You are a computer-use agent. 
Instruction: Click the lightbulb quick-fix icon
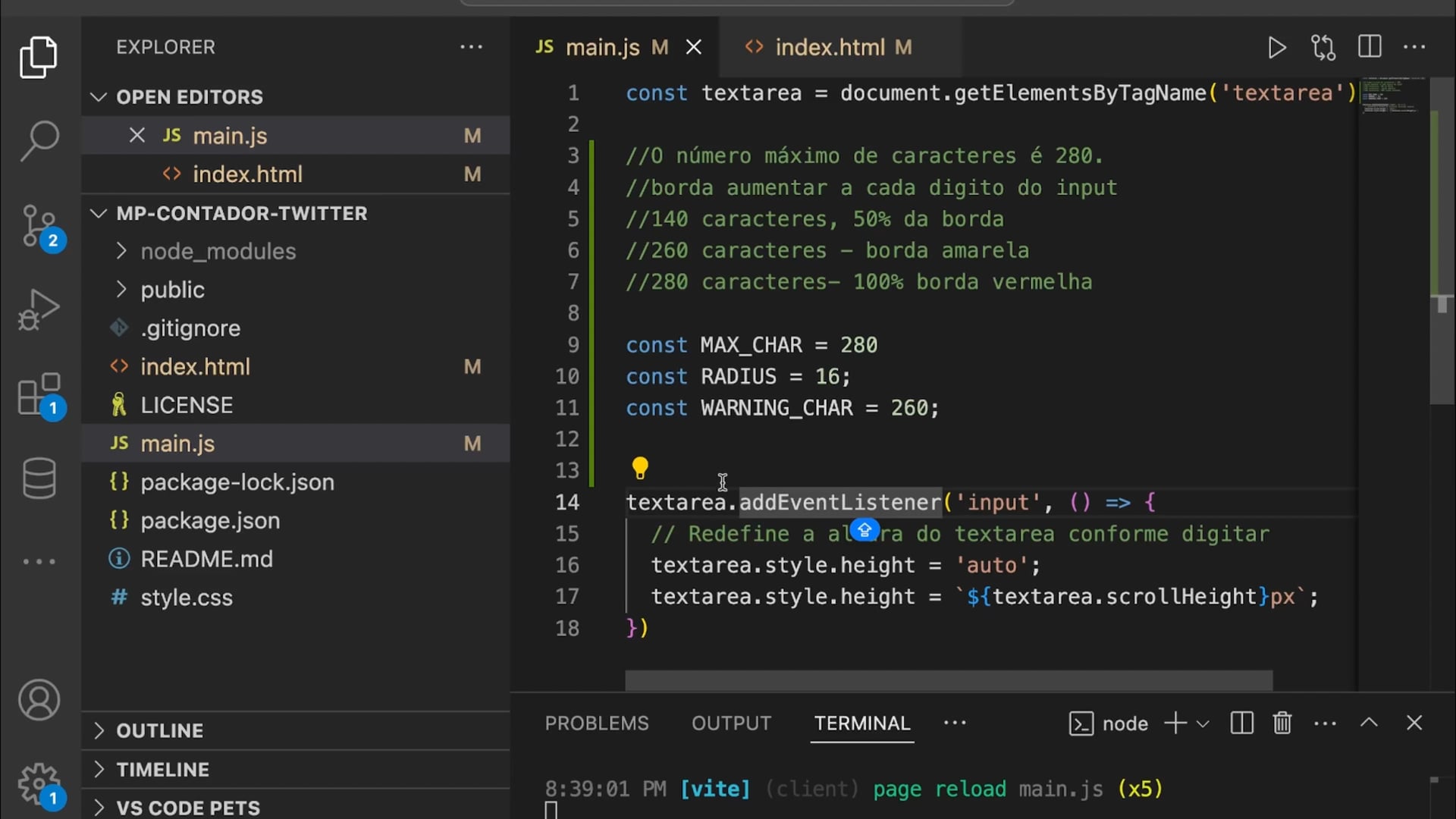point(640,468)
